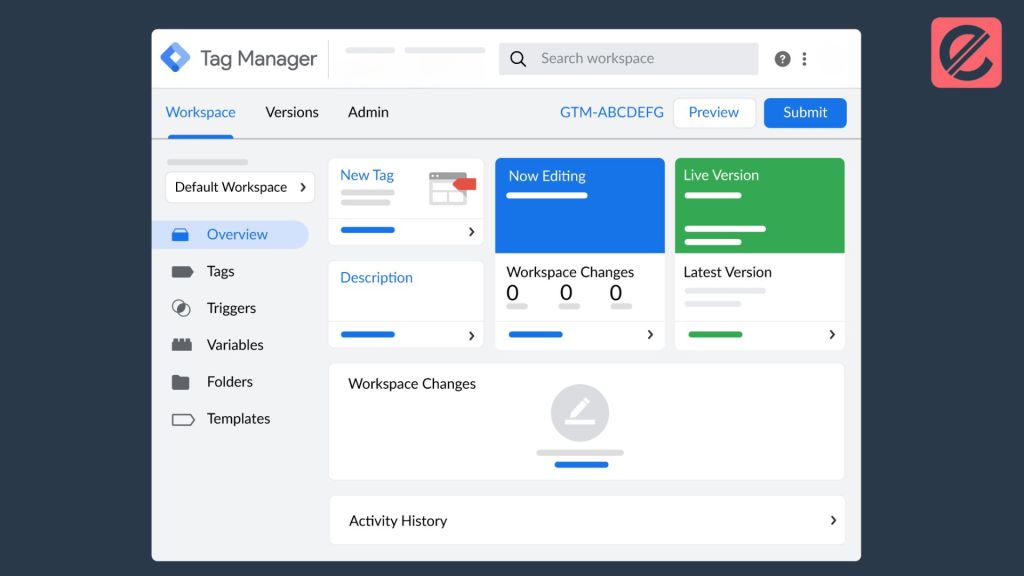The image size is (1024, 576).
Task: Click the Tags label icon in sidebar
Action: (x=182, y=272)
